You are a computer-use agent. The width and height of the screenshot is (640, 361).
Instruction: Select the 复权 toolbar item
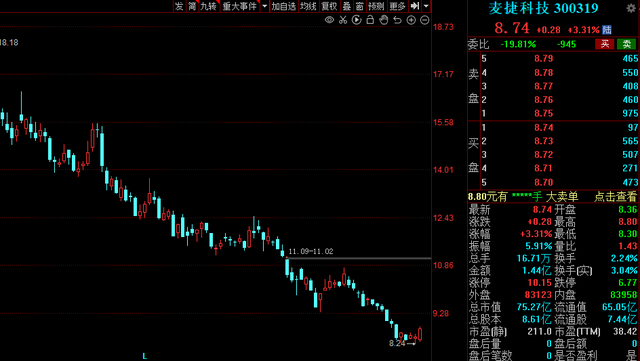pos(329,6)
